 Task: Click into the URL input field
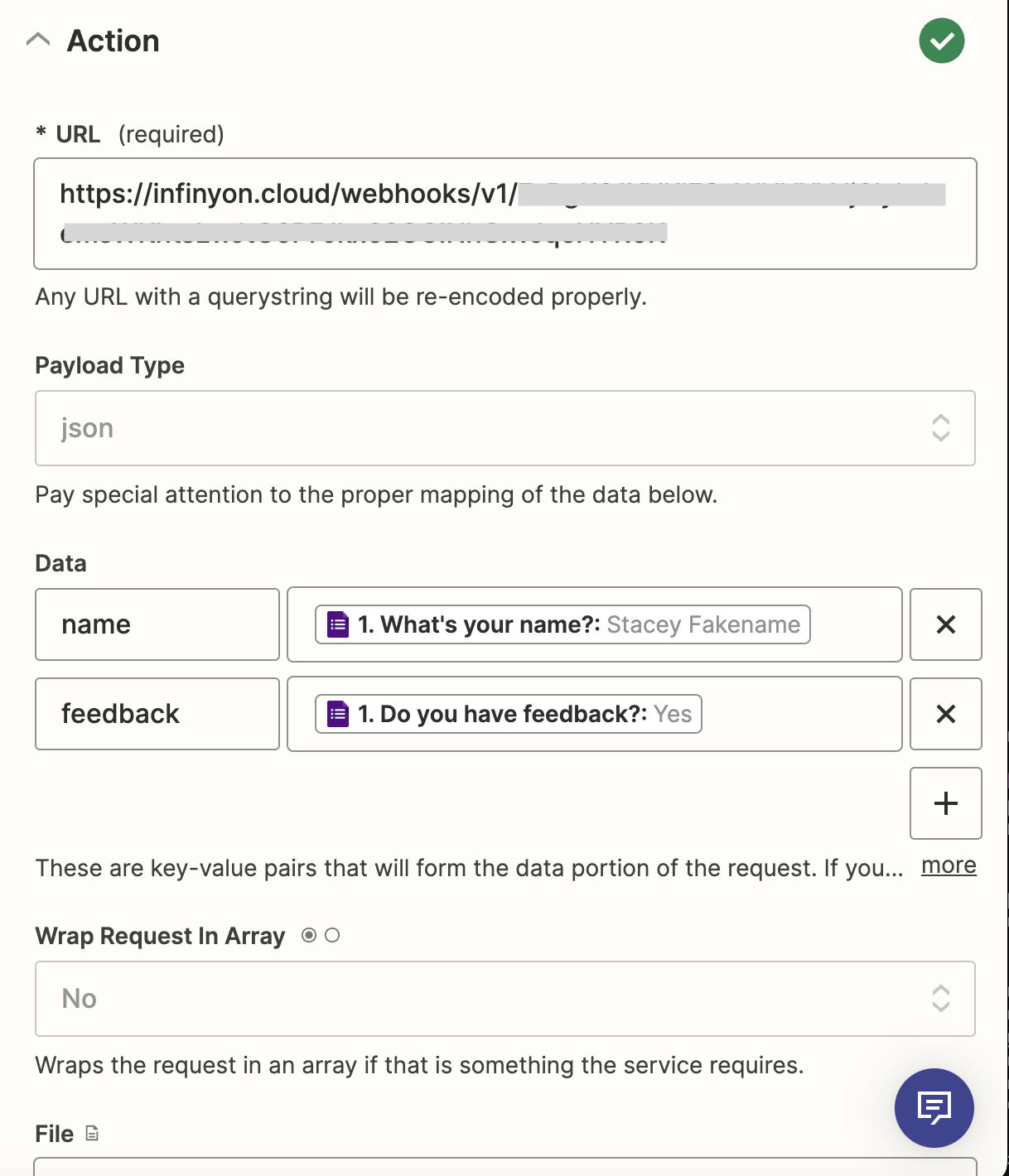pyautogui.click(x=504, y=214)
